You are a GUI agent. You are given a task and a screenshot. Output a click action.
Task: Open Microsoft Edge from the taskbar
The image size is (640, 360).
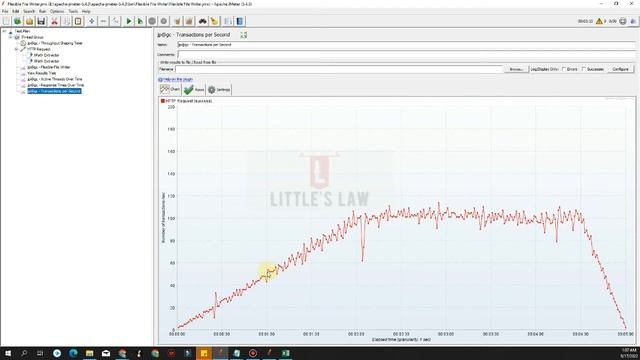(x=73, y=353)
